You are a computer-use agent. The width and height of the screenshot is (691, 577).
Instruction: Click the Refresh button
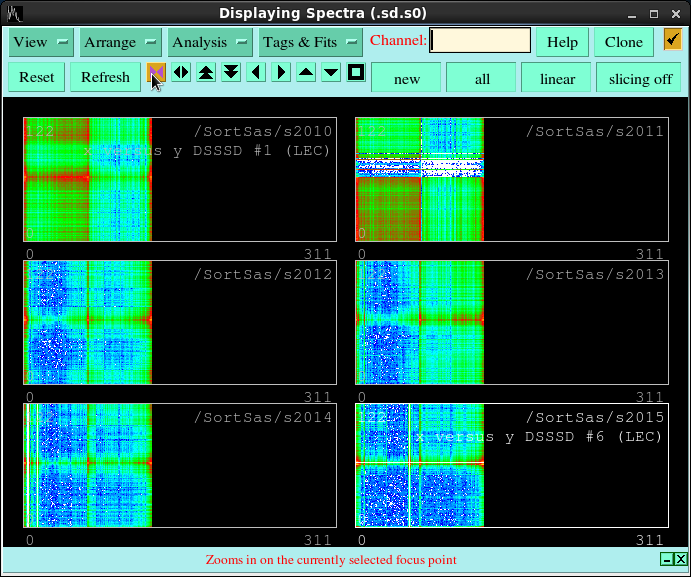pos(105,77)
